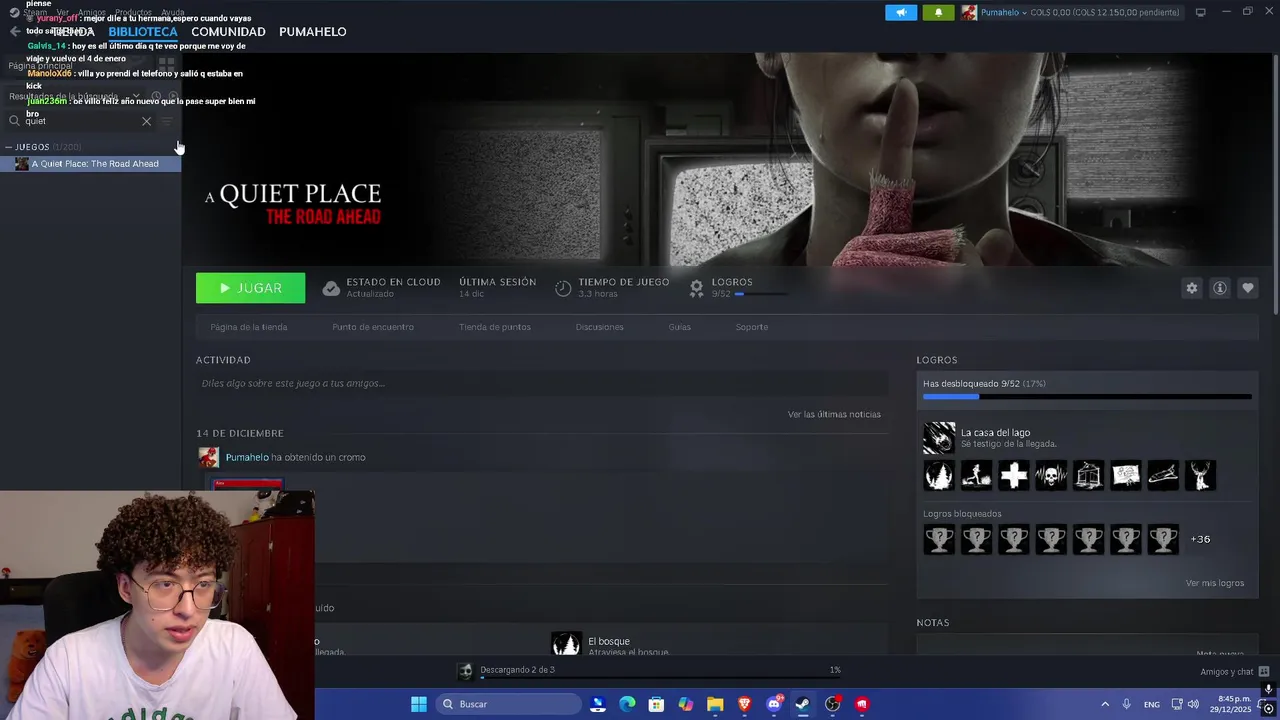Open the Brave browser taskbar icon
1280x720 pixels.
point(744,704)
